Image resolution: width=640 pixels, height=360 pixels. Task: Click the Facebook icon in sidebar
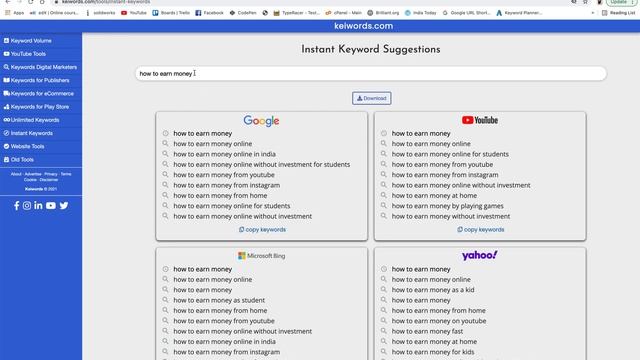pos(16,206)
